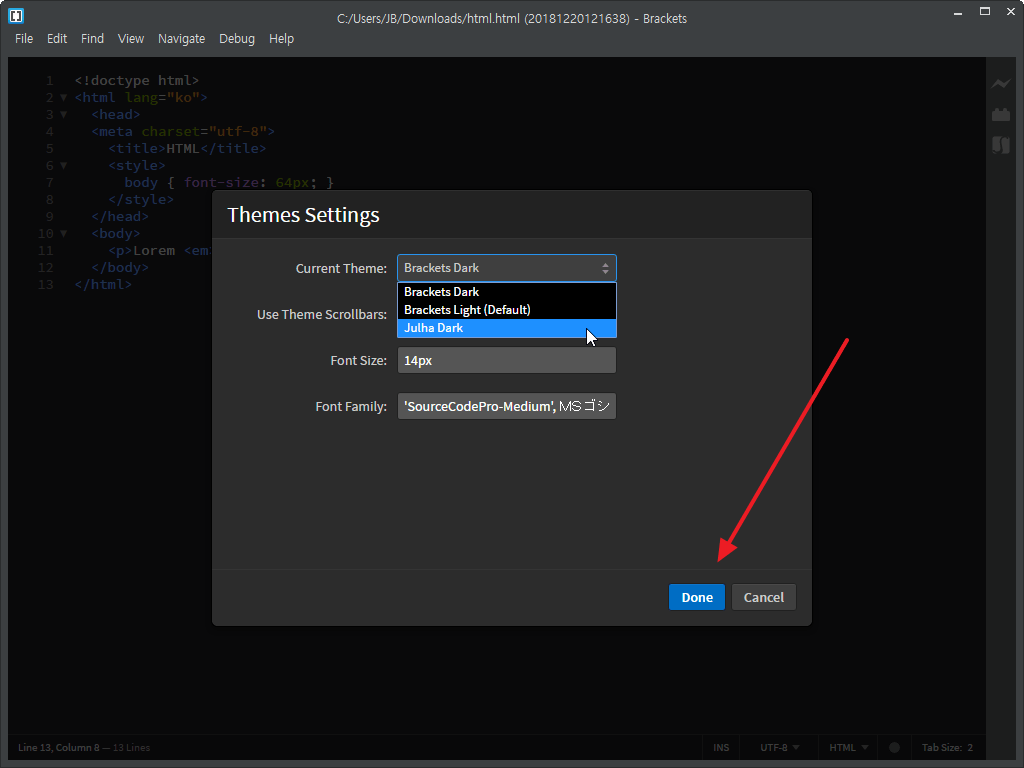Click the Use Theme Scrollbars label

point(322,314)
